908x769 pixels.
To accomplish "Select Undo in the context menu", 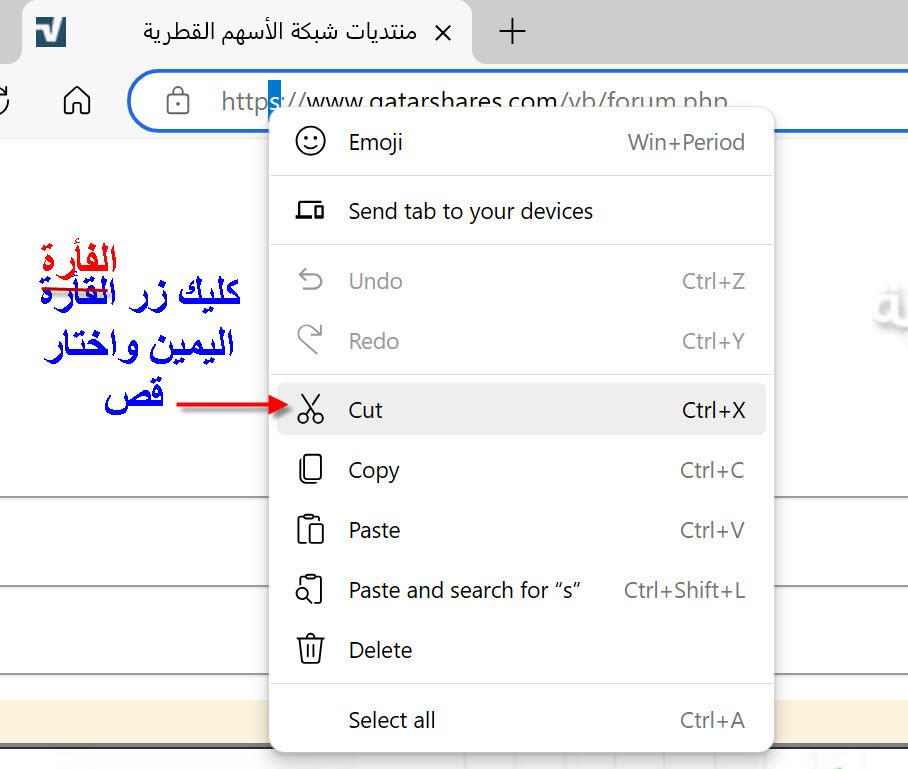I will 375,281.
